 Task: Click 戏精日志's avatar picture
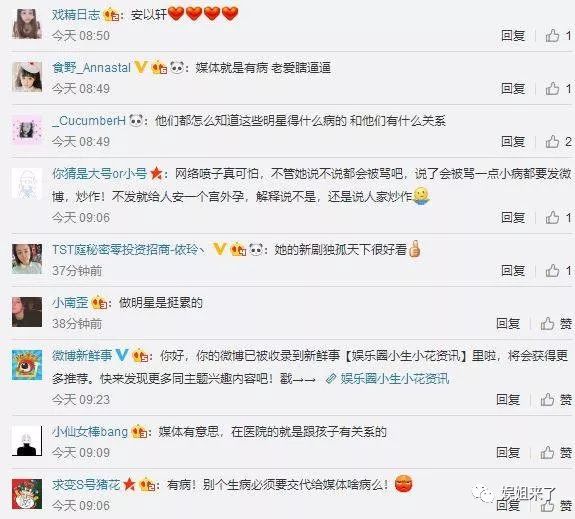[27, 24]
